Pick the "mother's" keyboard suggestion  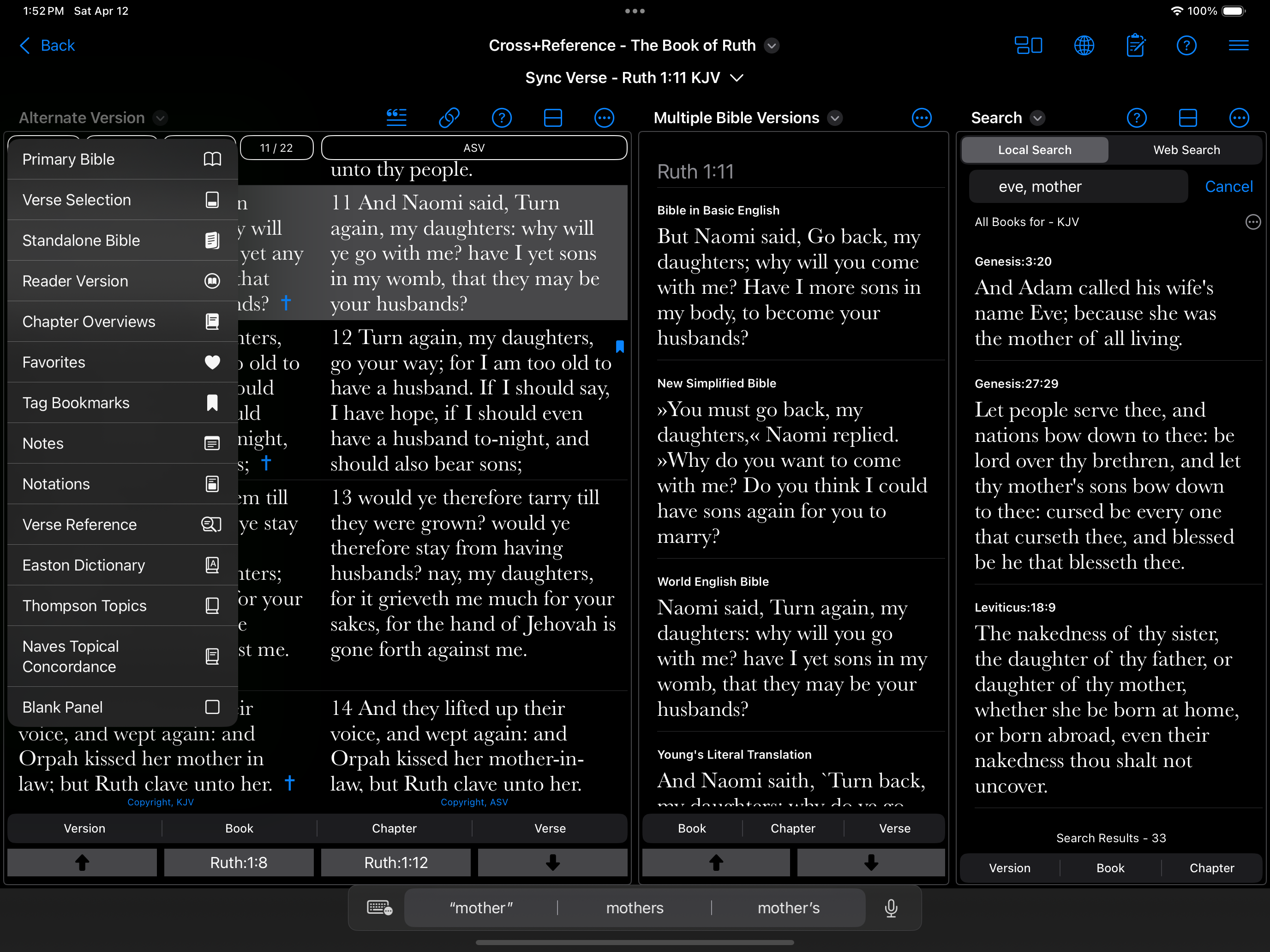(x=788, y=907)
